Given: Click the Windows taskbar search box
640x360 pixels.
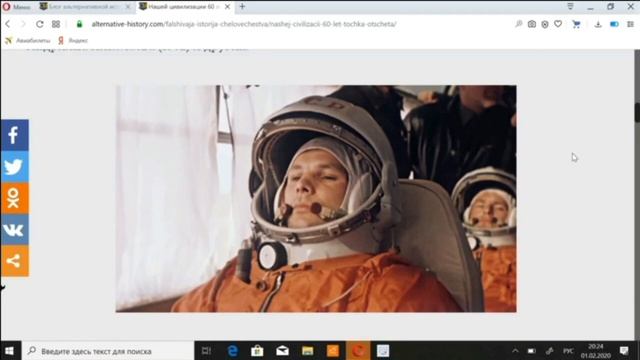Looking at the screenshot, I should point(108,351).
